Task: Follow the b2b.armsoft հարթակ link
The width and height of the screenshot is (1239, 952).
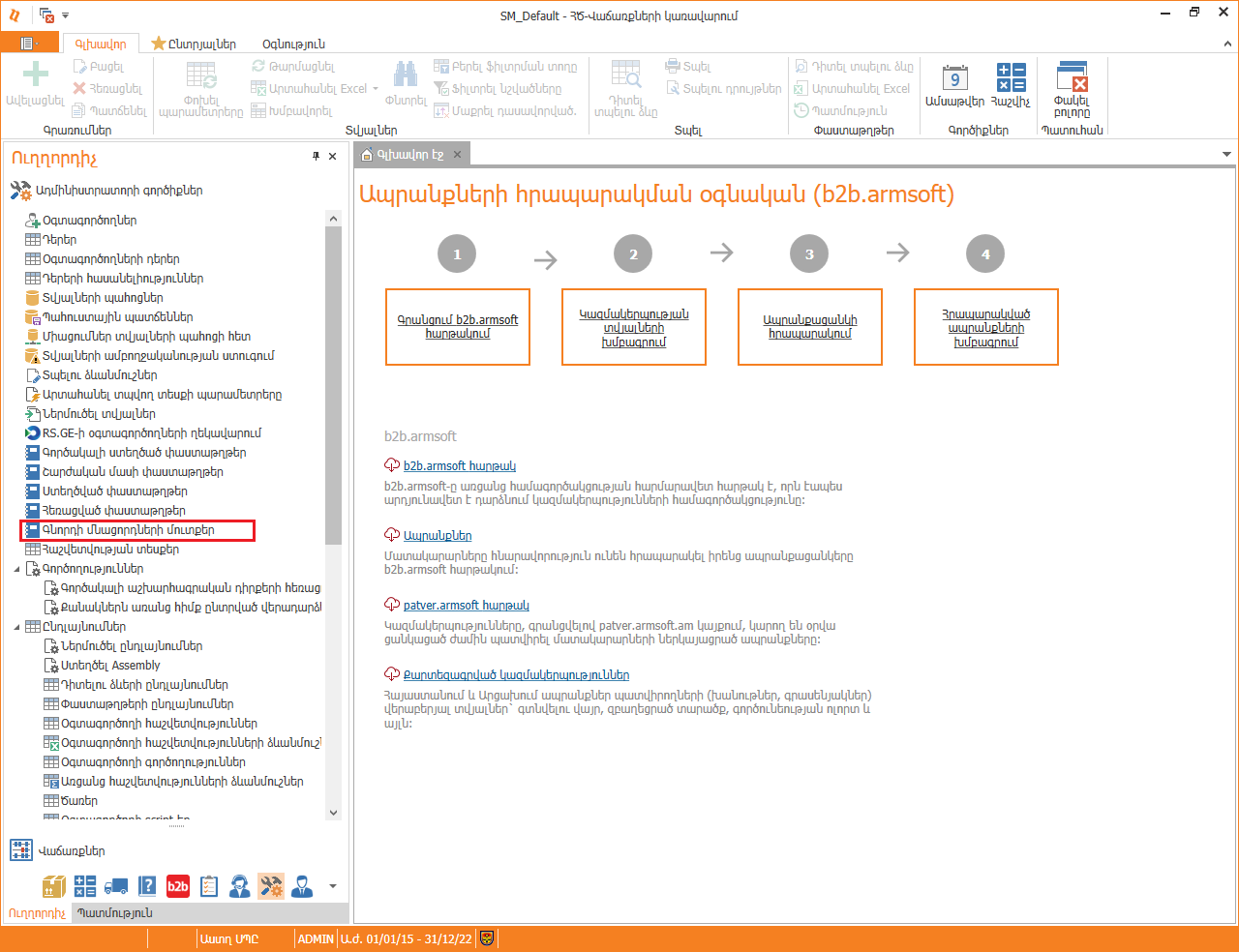Action: (x=460, y=465)
